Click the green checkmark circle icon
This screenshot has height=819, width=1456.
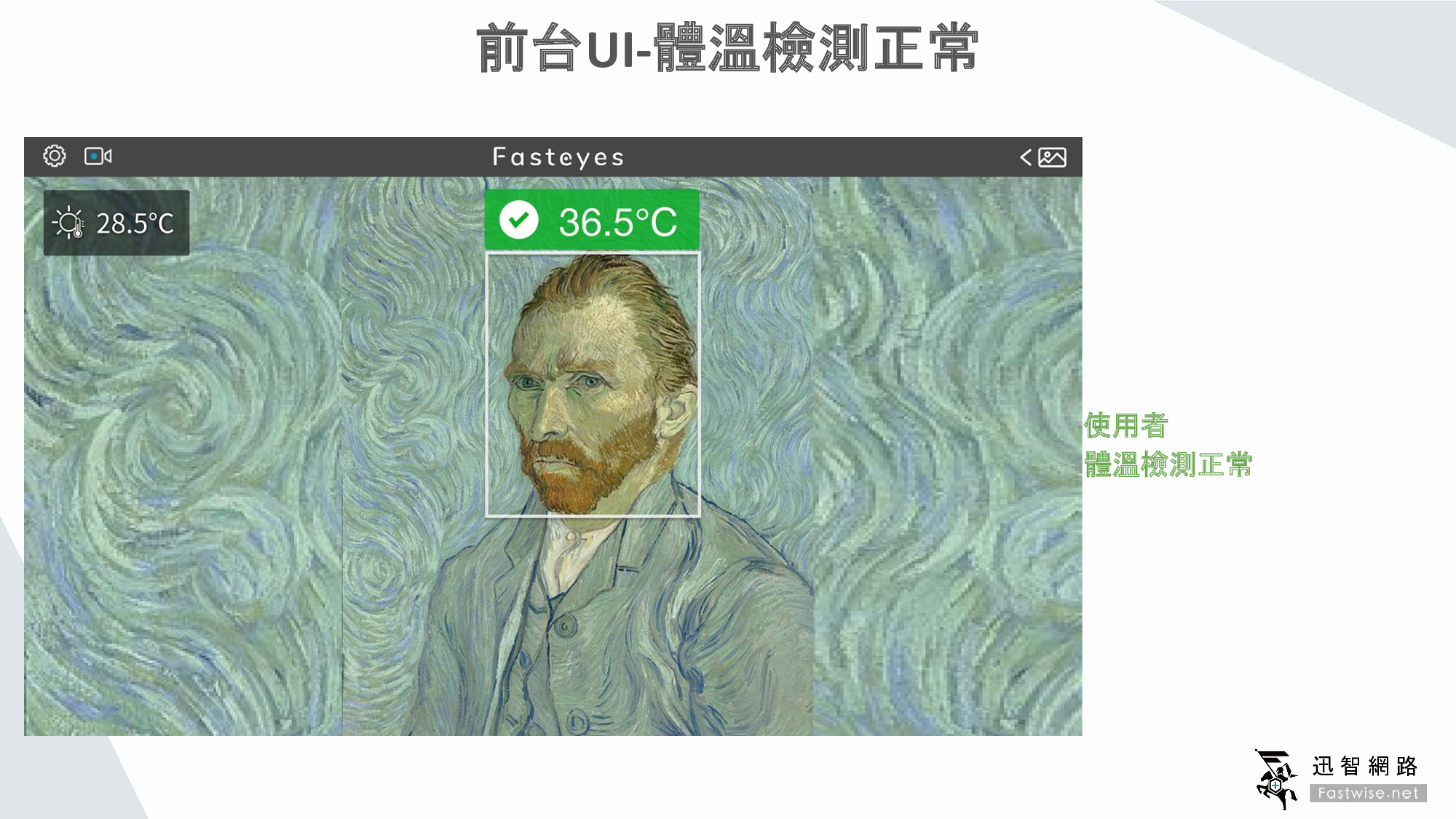pyautogui.click(x=519, y=220)
